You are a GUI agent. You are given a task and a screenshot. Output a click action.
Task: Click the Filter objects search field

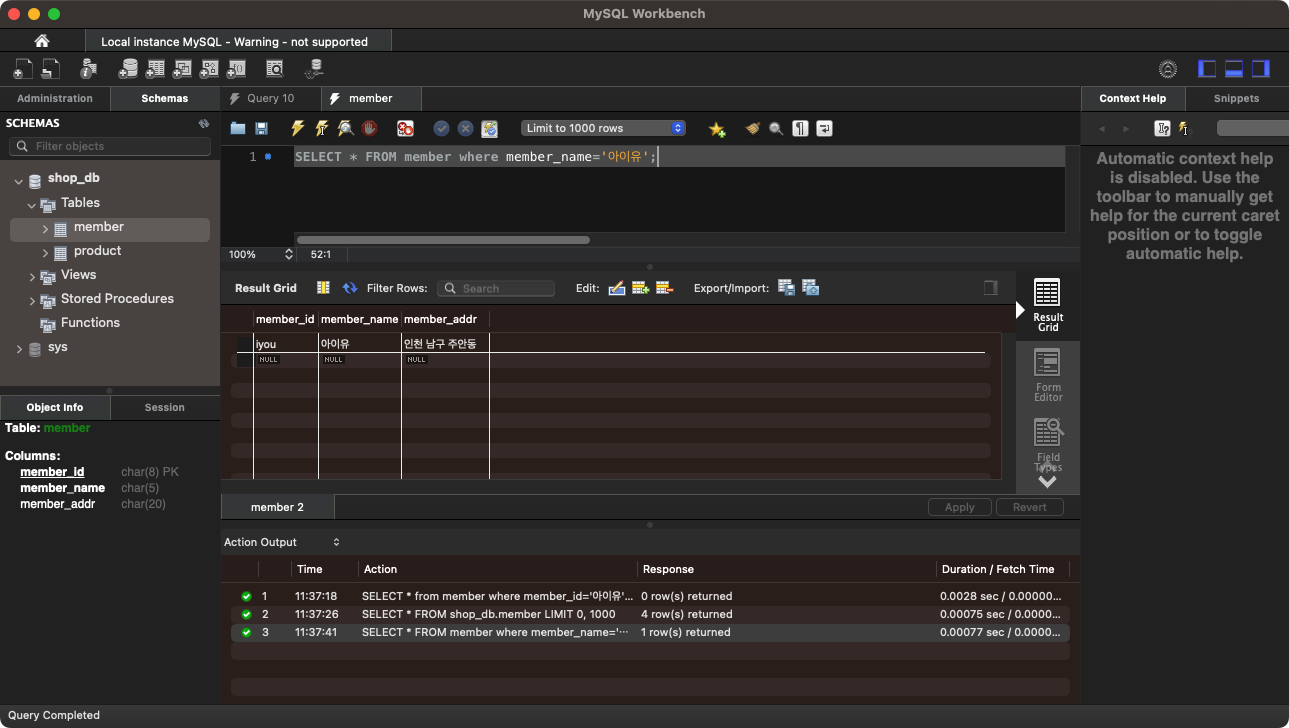(110, 146)
